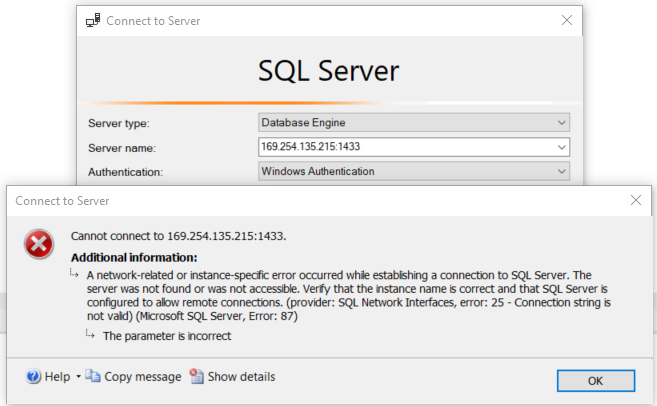Click the Help question mark icon
The image size is (657, 406).
[x=33, y=376]
